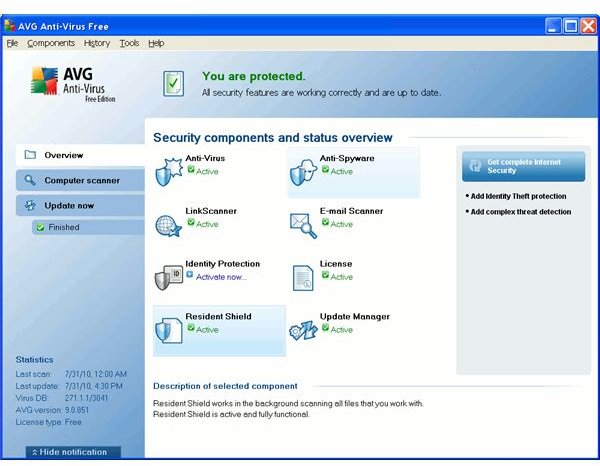Open the Help menu
The width and height of the screenshot is (600, 466).
point(156,43)
